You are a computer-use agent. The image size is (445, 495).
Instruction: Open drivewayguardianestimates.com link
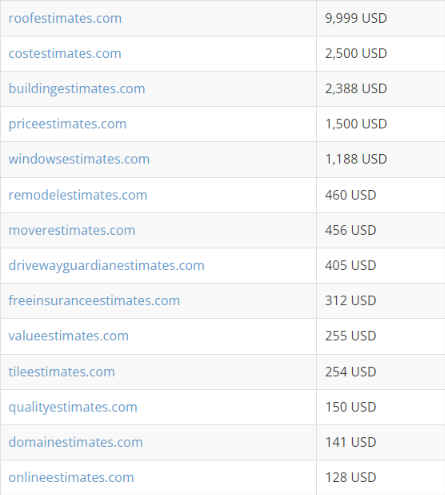pyautogui.click(x=106, y=266)
